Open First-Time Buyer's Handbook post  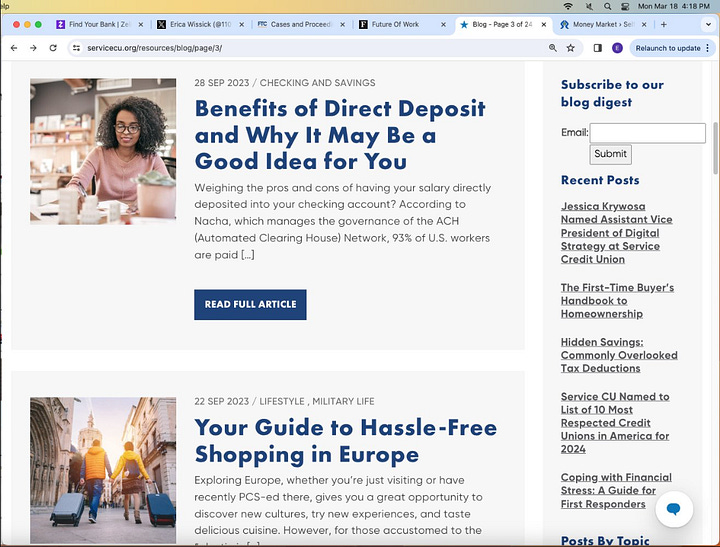coord(617,301)
